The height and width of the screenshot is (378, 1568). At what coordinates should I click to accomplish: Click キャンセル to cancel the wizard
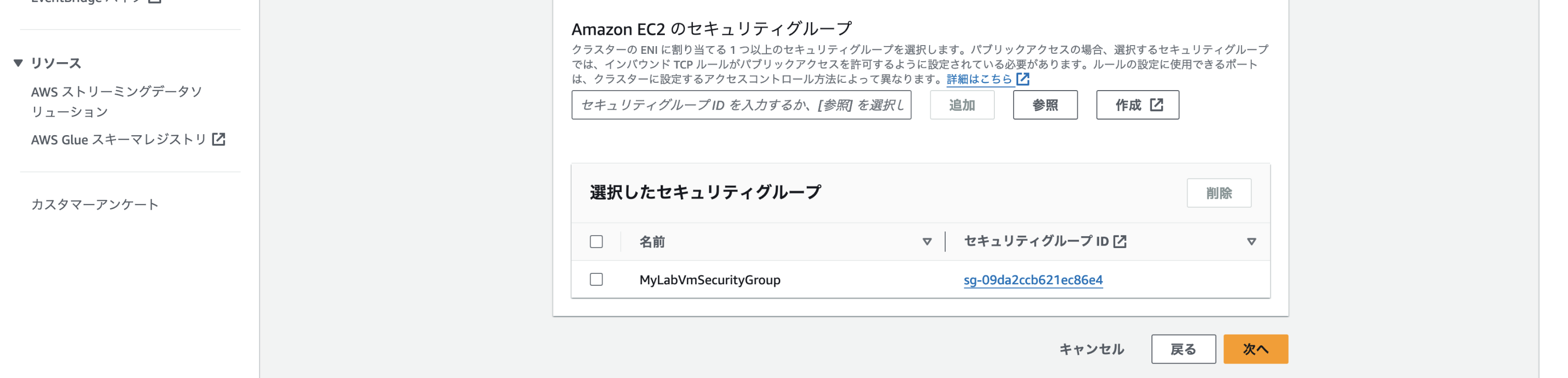coord(1091,349)
